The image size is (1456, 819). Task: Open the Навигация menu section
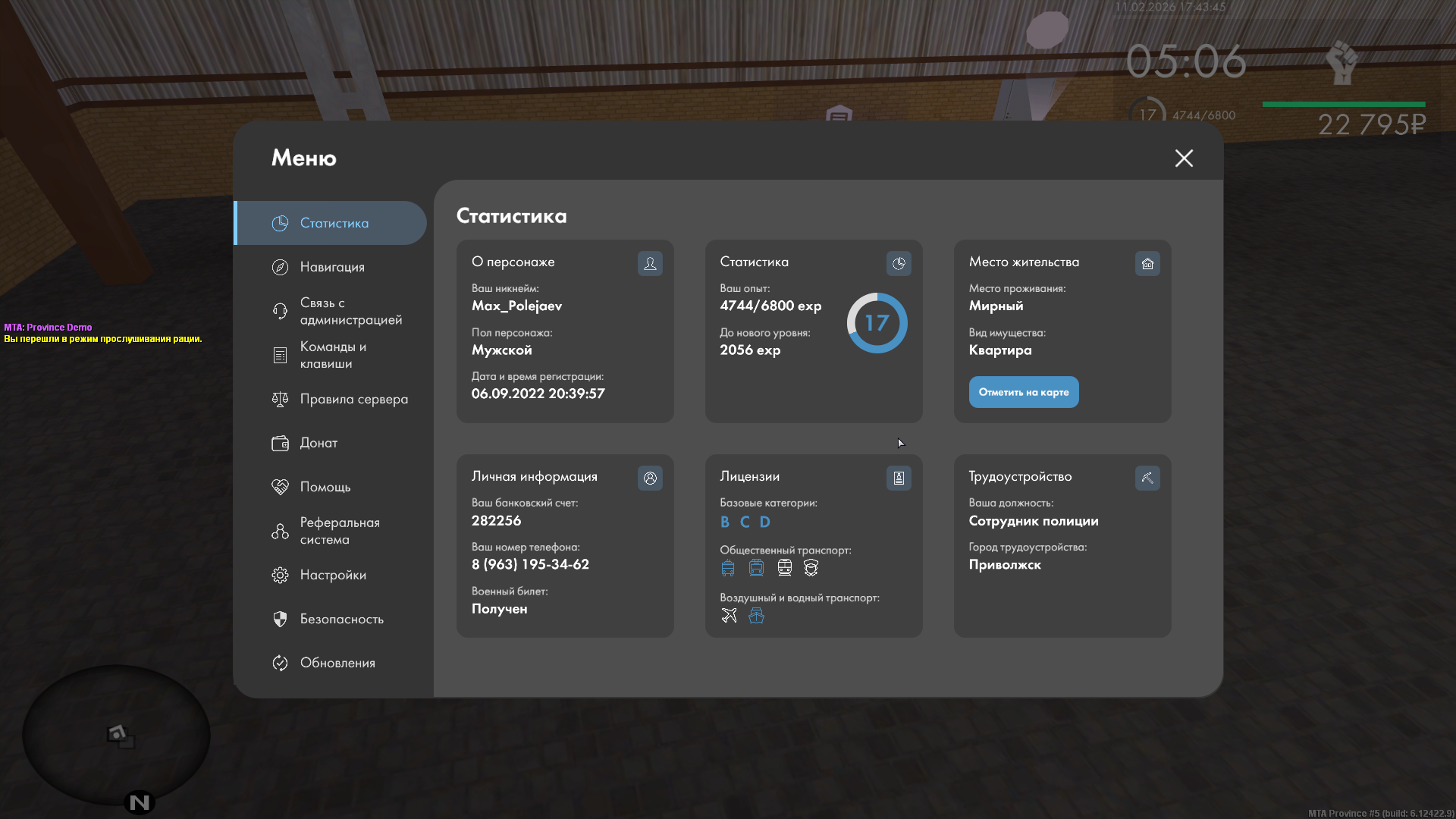331,267
